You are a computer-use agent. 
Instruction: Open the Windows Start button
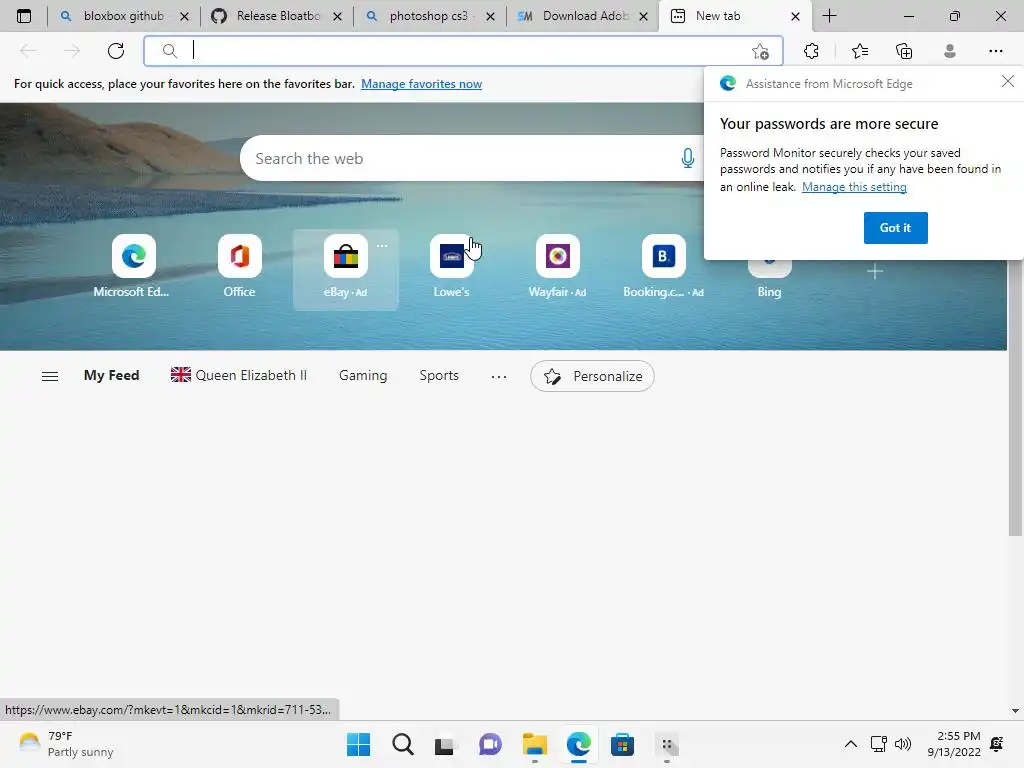coord(358,744)
